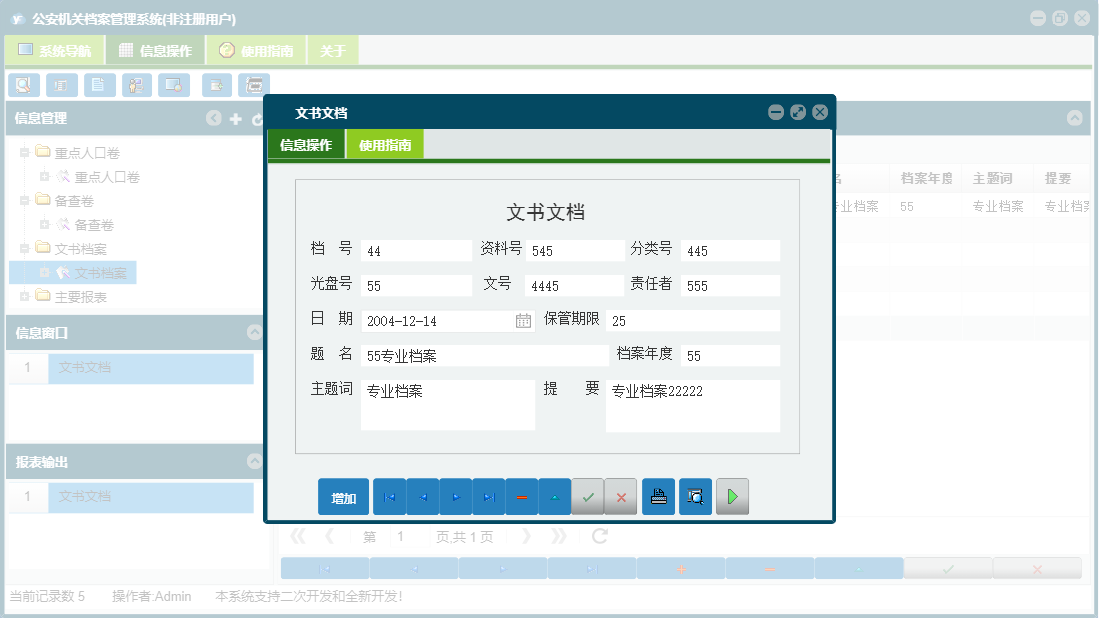Click the 档号 input field
The height and width of the screenshot is (618, 1099).
(x=416, y=251)
